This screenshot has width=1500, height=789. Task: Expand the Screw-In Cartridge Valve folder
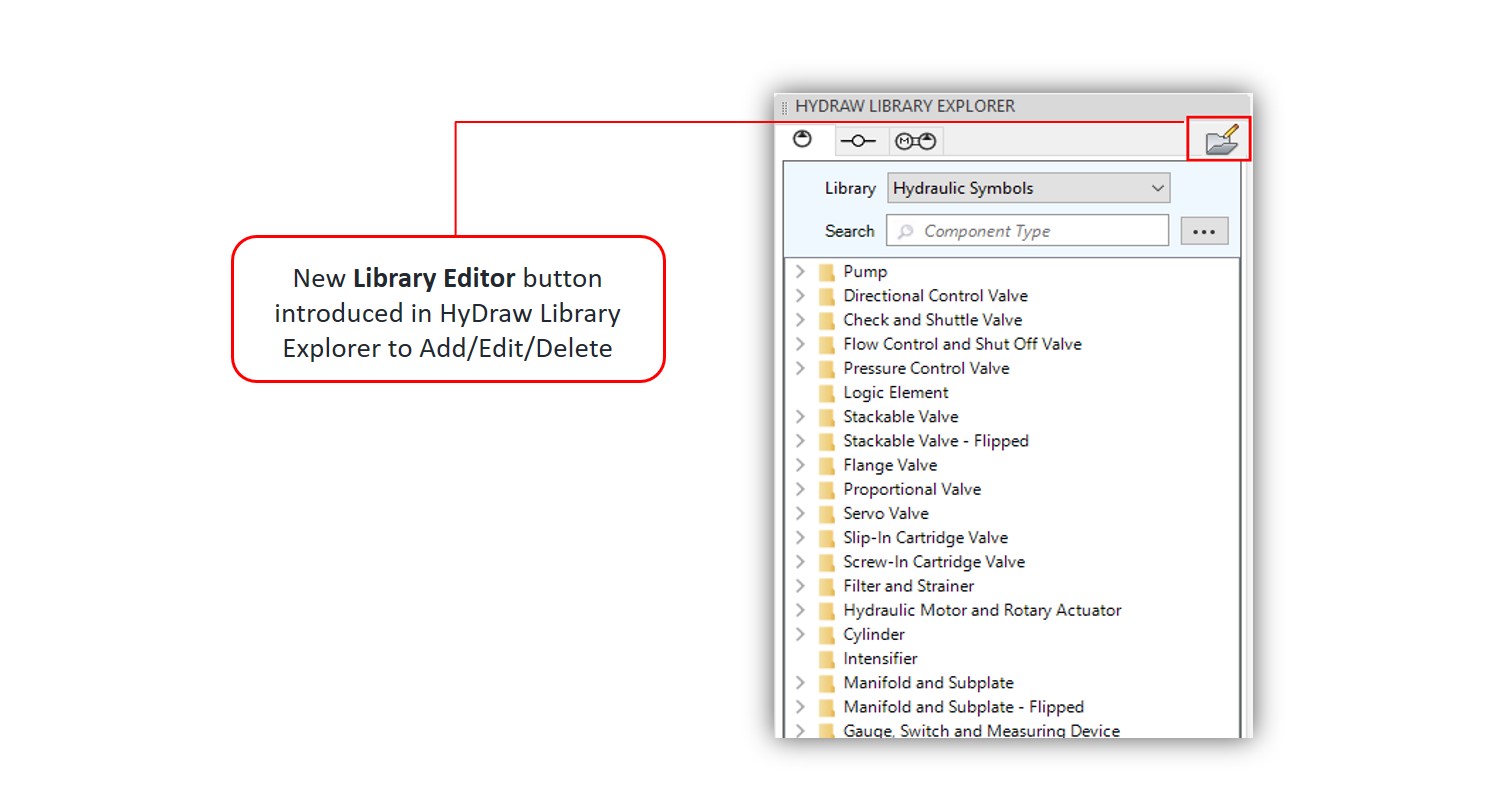point(799,562)
